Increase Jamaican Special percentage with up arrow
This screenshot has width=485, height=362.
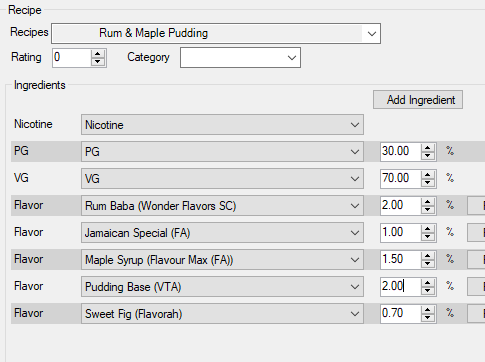coord(428,229)
